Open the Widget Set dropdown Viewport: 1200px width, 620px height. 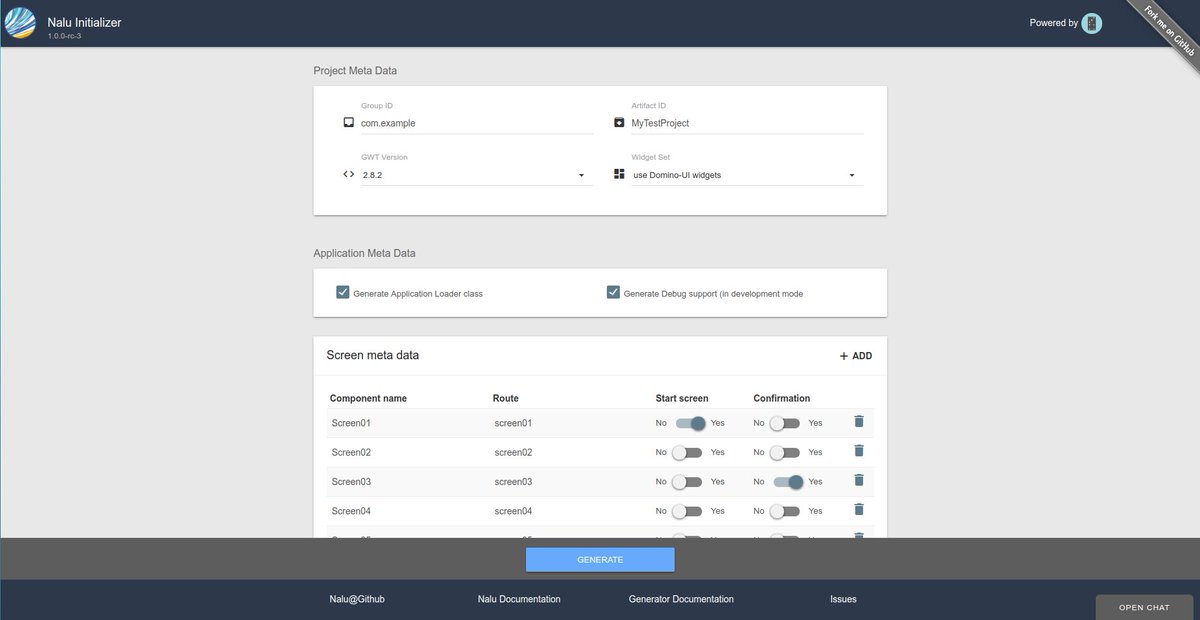click(747, 175)
